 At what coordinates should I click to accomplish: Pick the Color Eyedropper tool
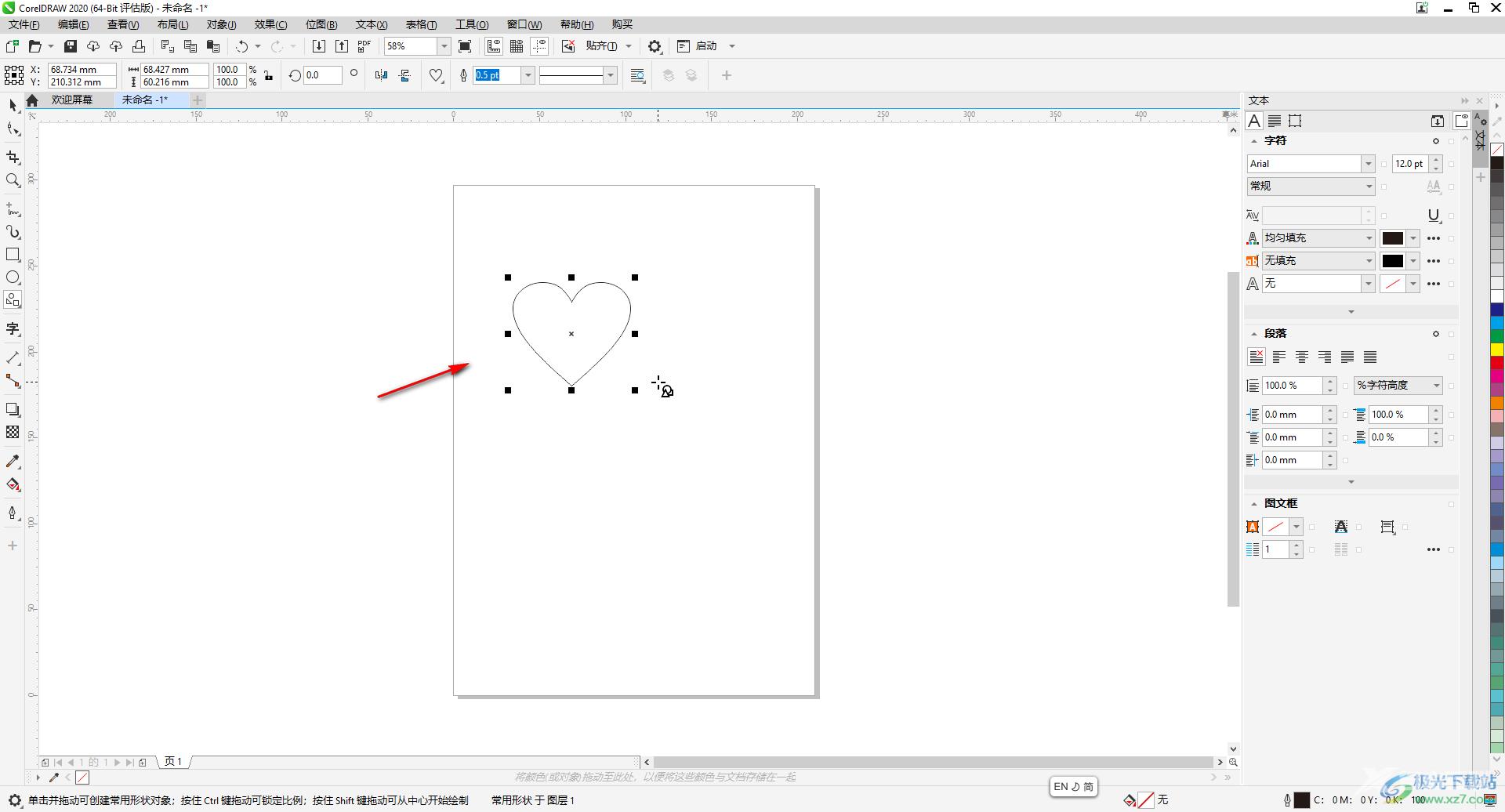coord(13,461)
